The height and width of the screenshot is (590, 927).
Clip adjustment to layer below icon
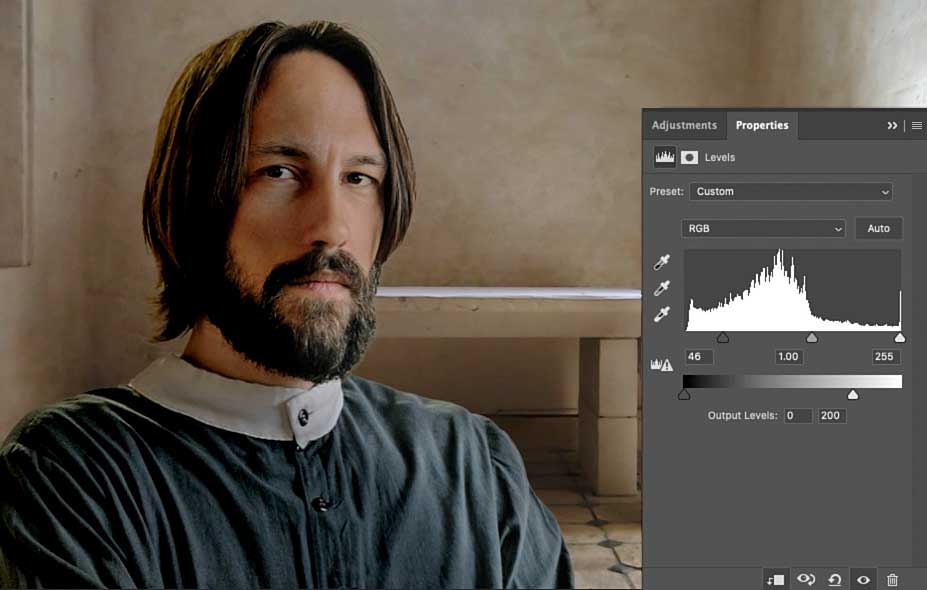pos(774,579)
